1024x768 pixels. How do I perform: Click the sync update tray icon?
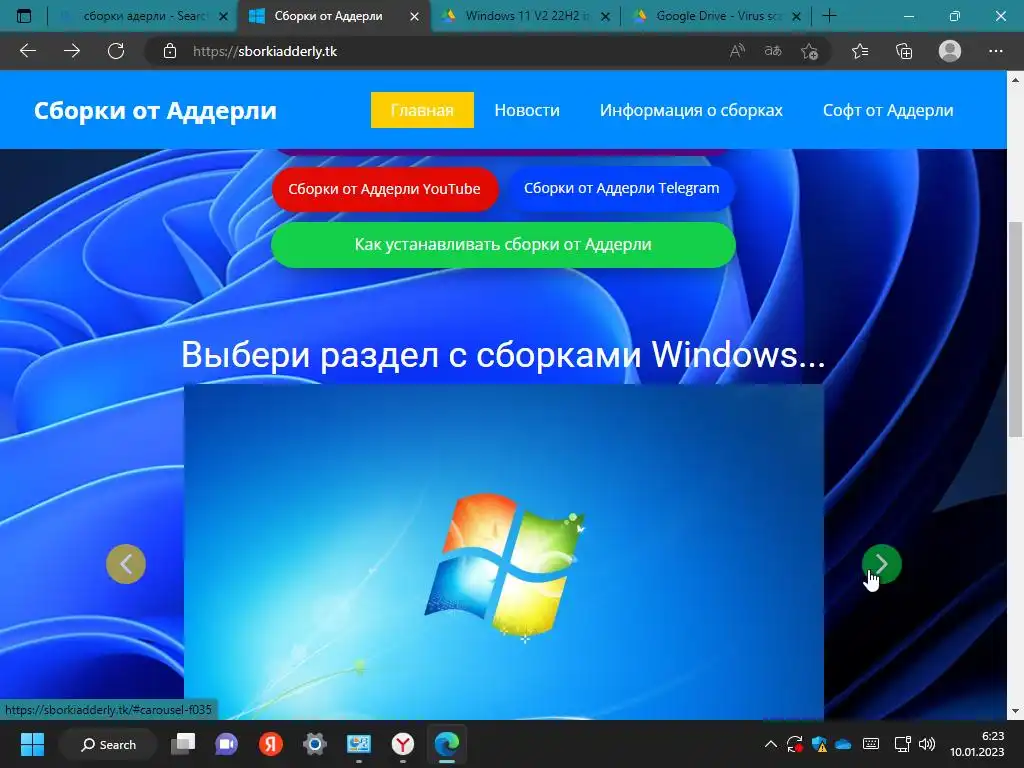tap(795, 744)
